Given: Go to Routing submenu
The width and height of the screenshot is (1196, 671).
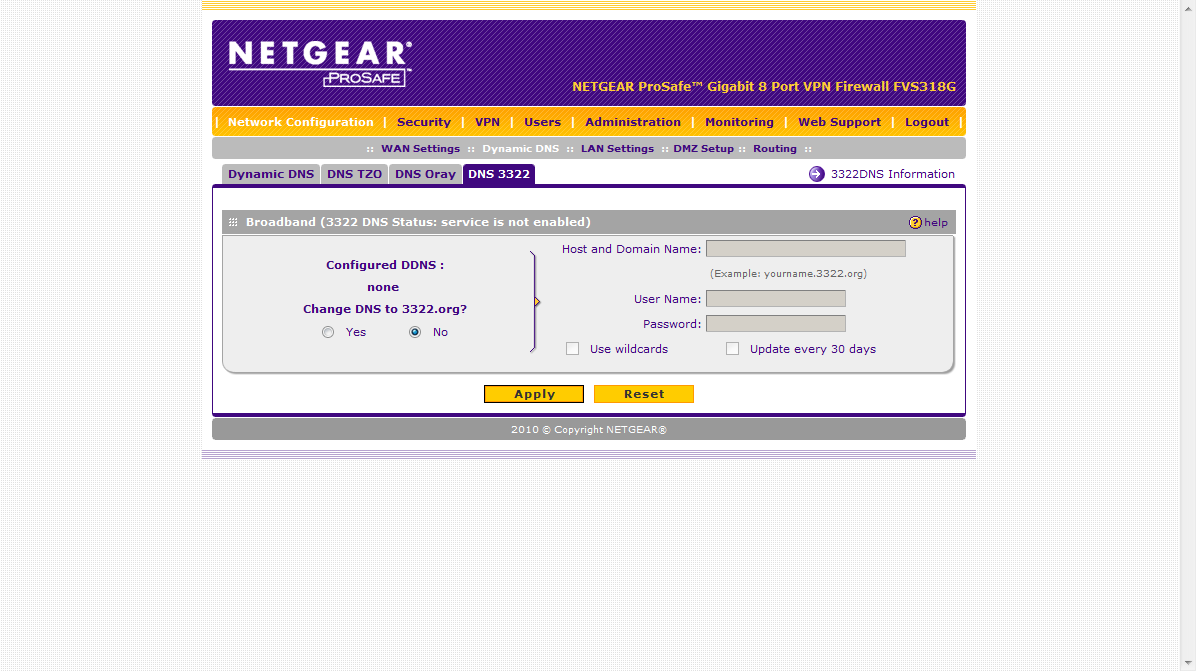Looking at the screenshot, I should (x=774, y=149).
